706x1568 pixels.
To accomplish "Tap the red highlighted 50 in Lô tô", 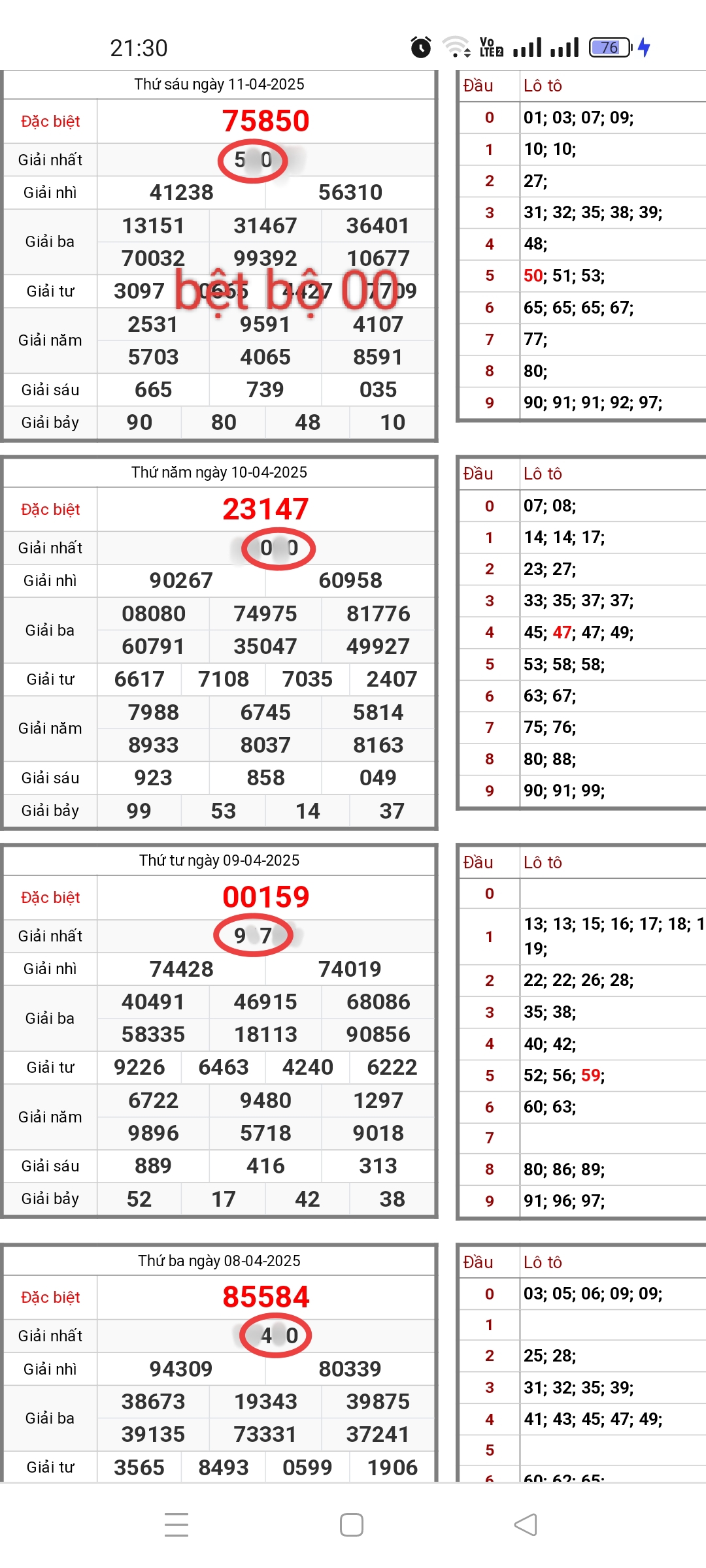I will (533, 276).
